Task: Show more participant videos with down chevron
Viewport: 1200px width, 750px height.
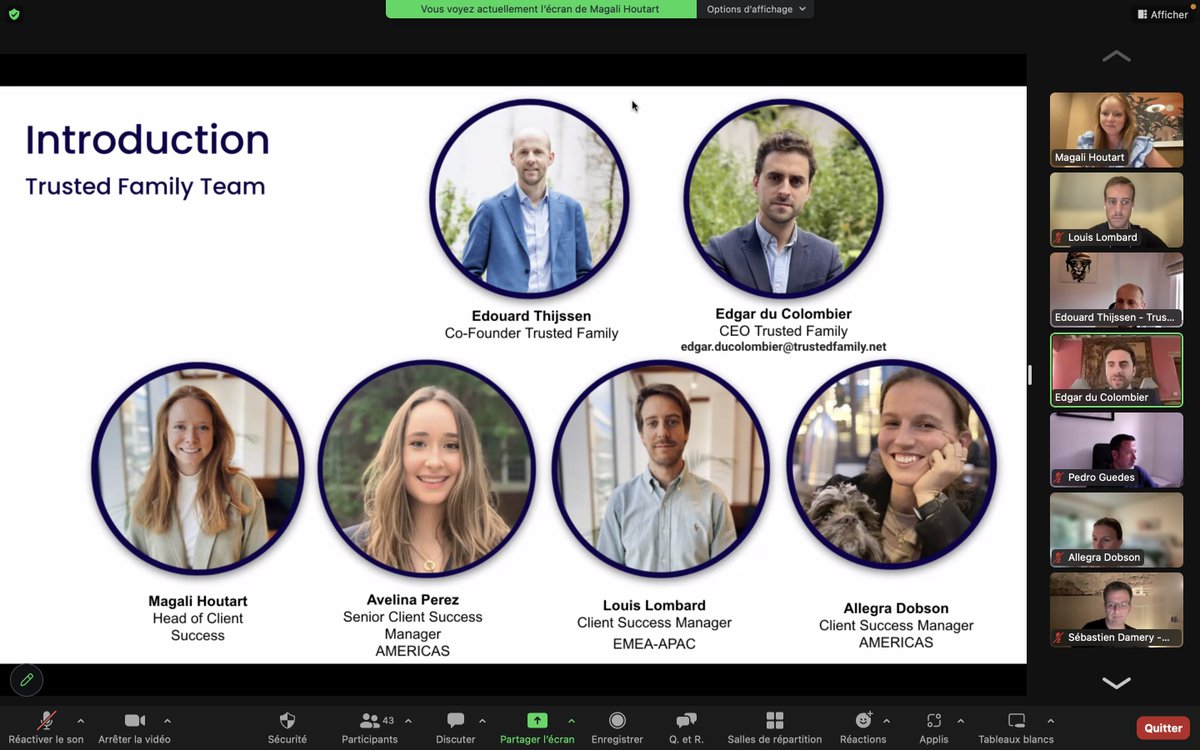Action: [1116, 683]
